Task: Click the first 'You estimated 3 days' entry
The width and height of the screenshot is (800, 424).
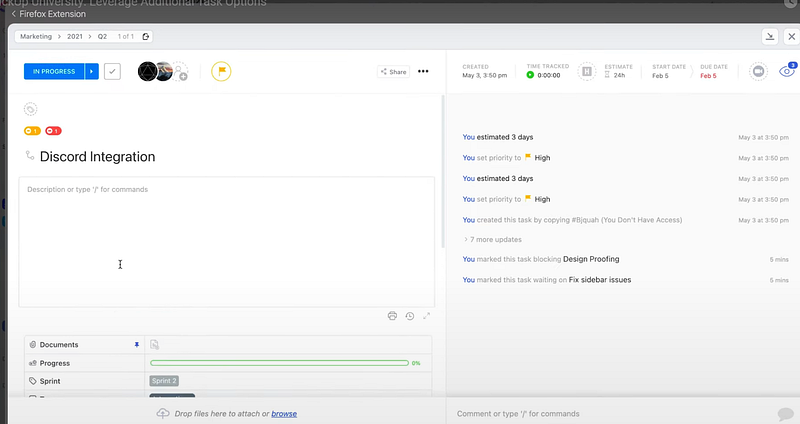Action: (498, 137)
